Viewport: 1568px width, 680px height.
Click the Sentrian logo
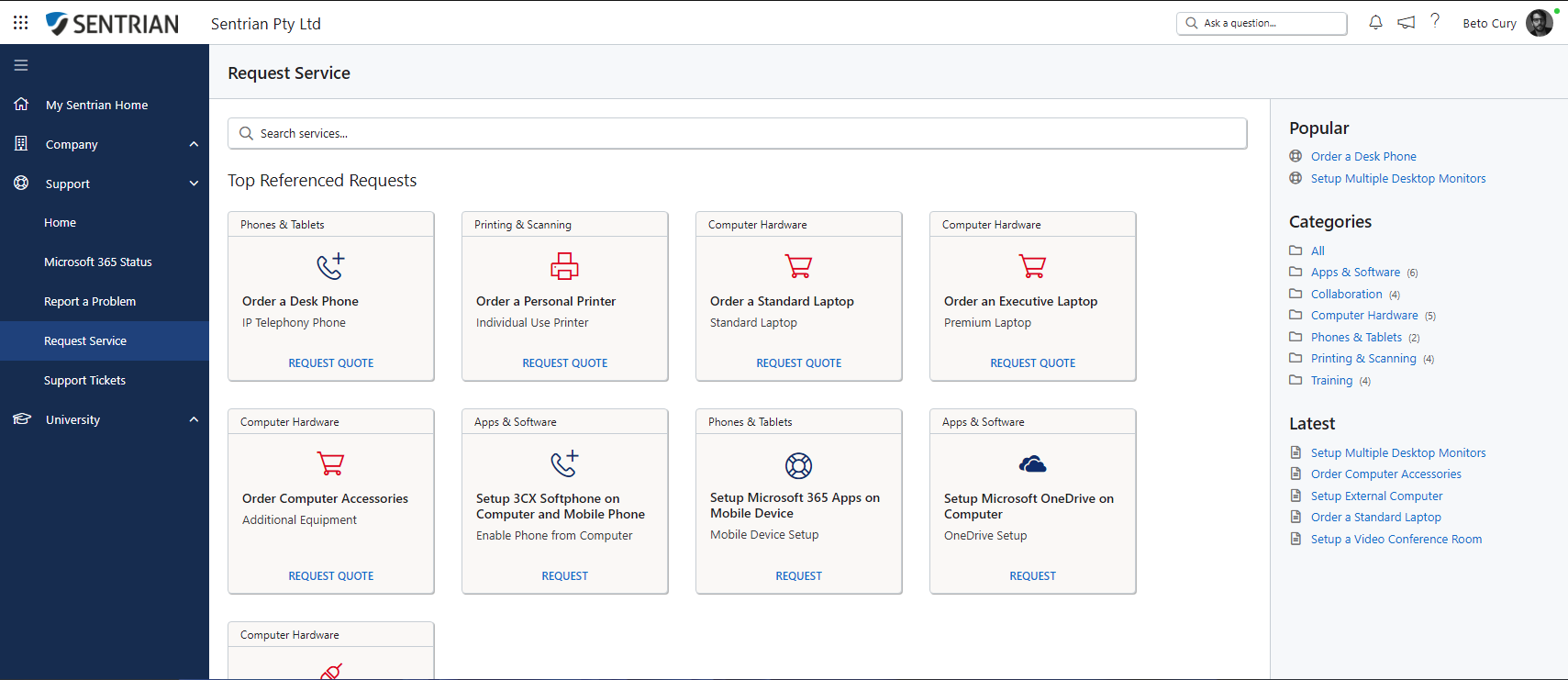pyautogui.click(x=112, y=24)
